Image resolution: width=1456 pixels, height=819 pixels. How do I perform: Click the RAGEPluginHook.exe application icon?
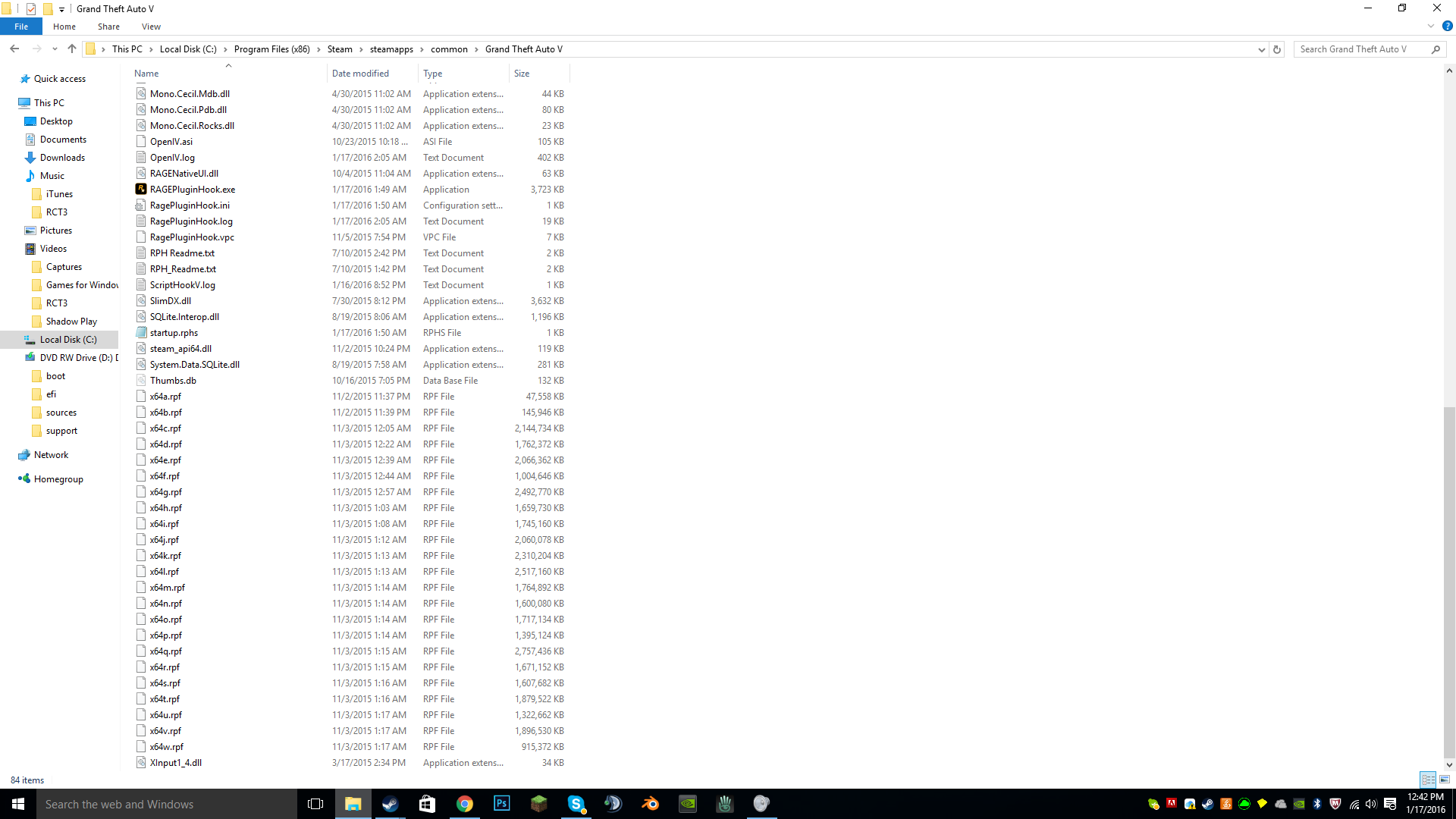pyautogui.click(x=141, y=190)
